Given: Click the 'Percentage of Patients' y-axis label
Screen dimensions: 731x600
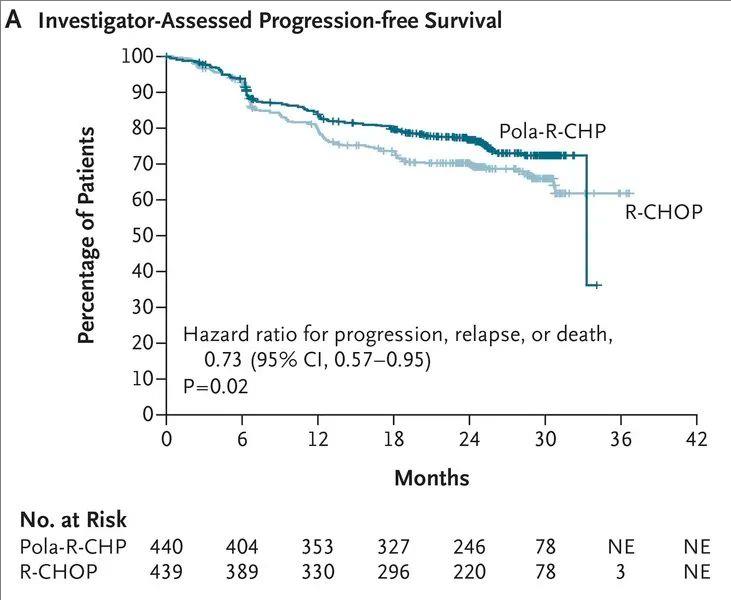Looking at the screenshot, I should point(87,235).
